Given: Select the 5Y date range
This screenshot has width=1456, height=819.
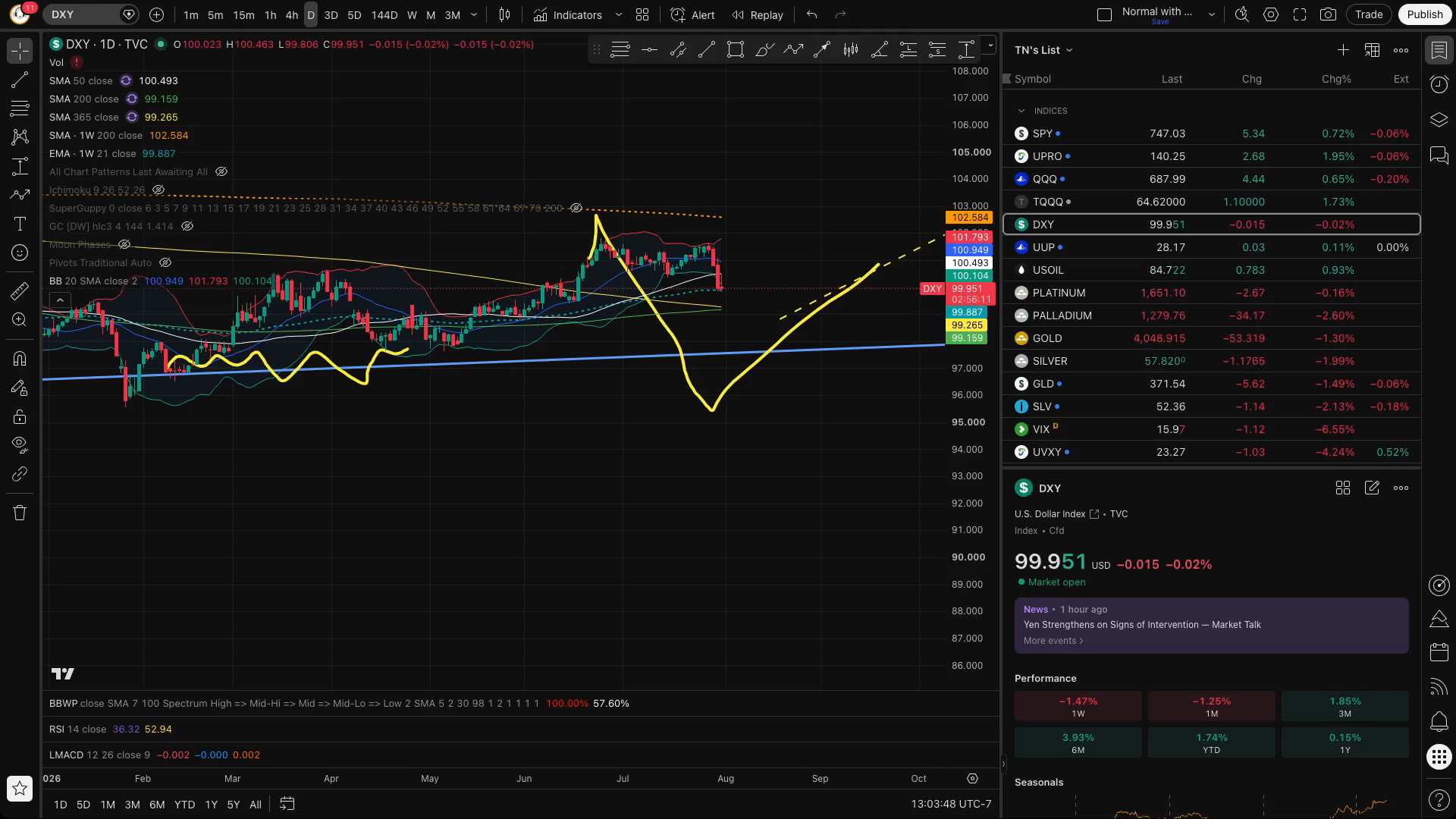Looking at the screenshot, I should point(234,805).
